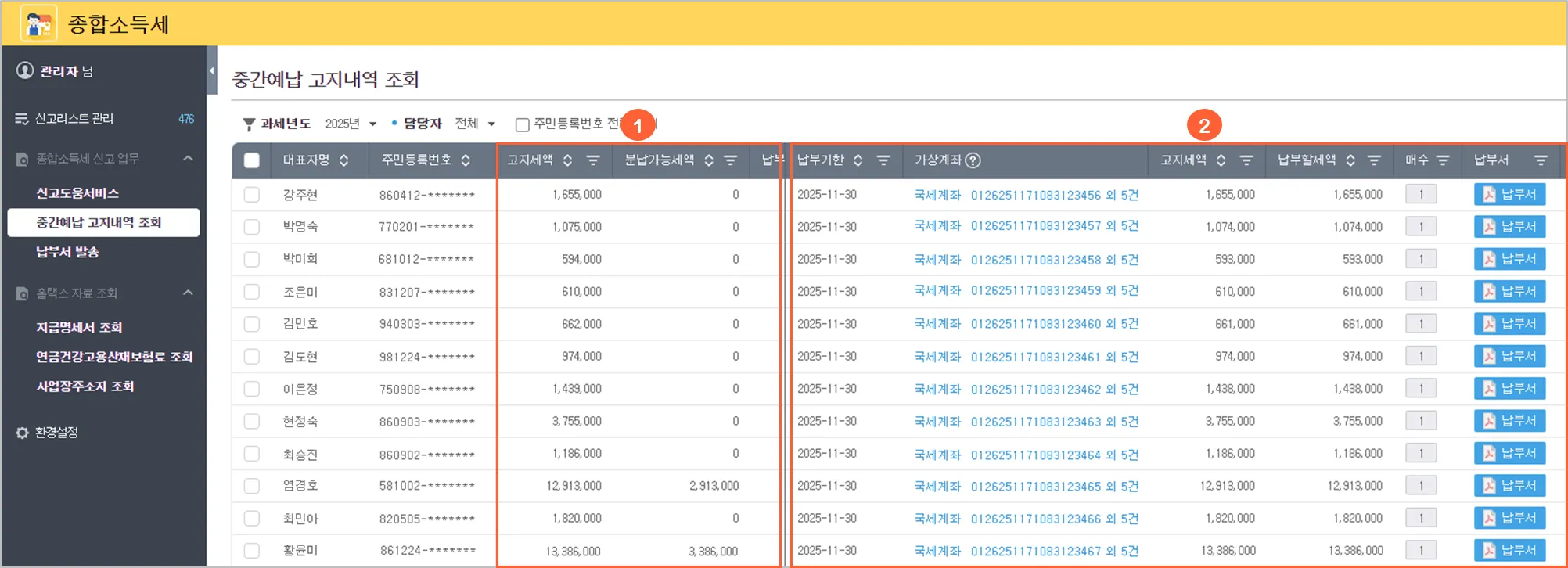Open filter icon on 납부기한 column

883,160
